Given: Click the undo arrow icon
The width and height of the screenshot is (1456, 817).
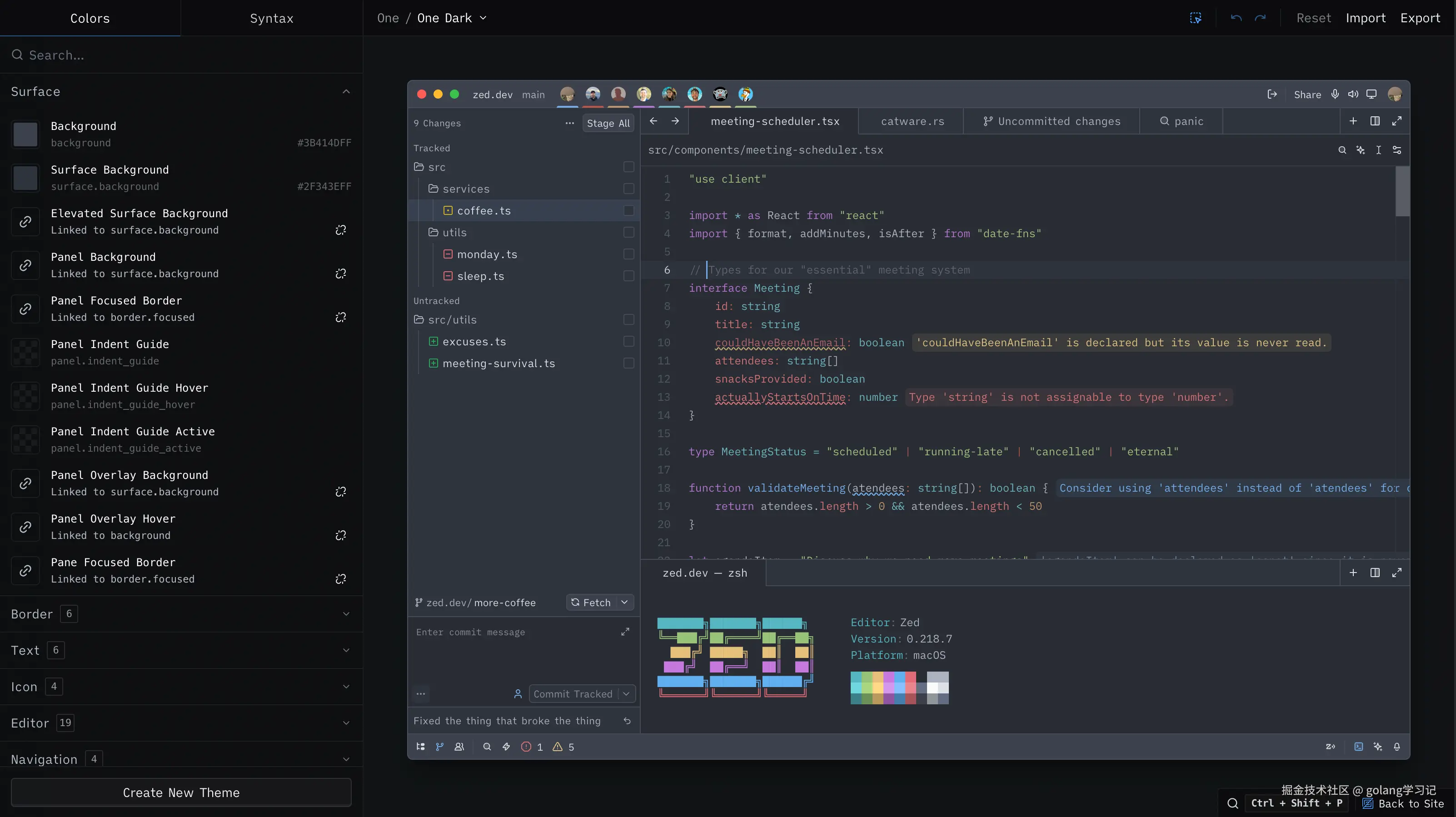Looking at the screenshot, I should point(1236,18).
